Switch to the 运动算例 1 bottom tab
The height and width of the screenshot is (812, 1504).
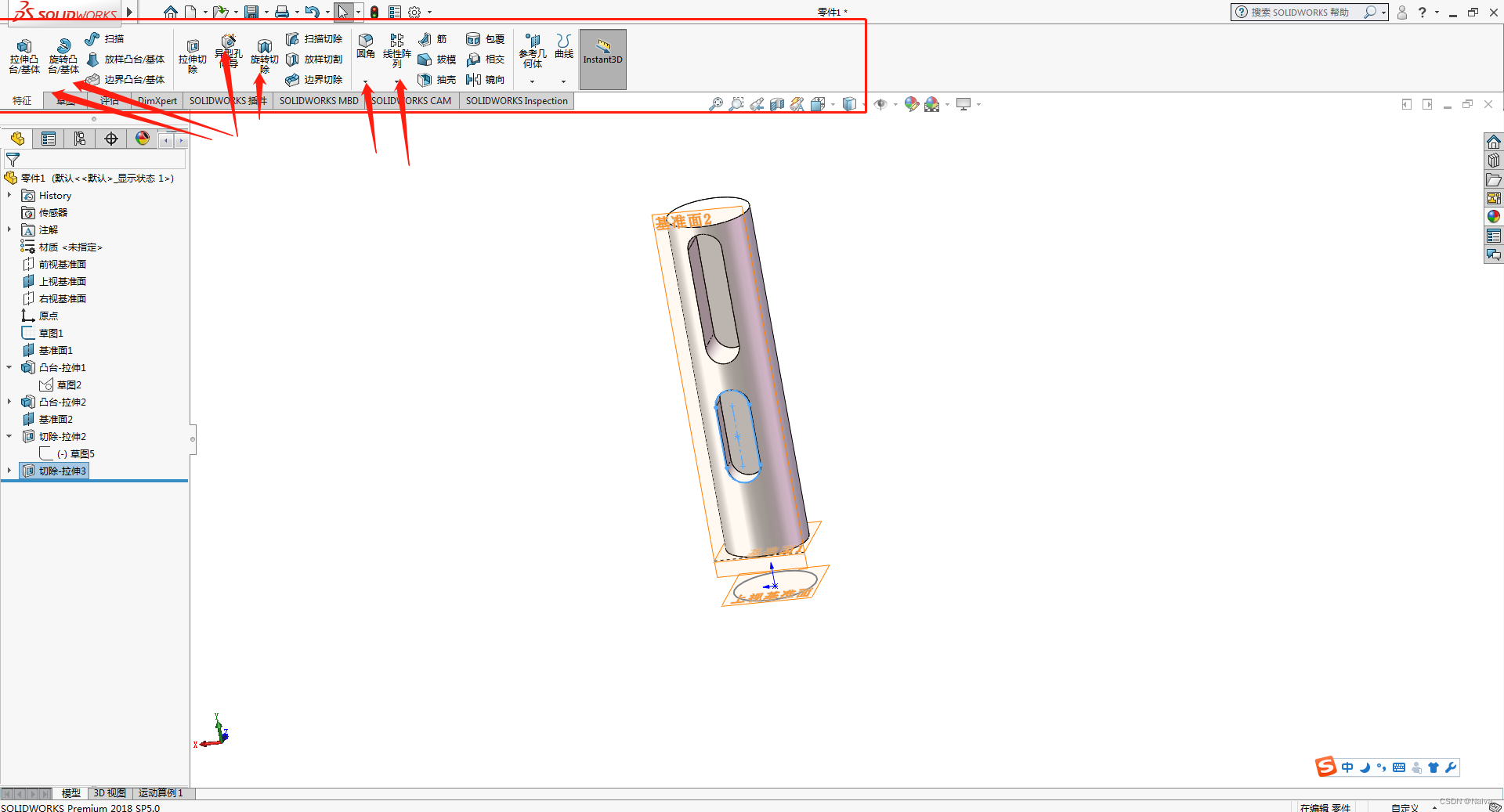(x=161, y=792)
